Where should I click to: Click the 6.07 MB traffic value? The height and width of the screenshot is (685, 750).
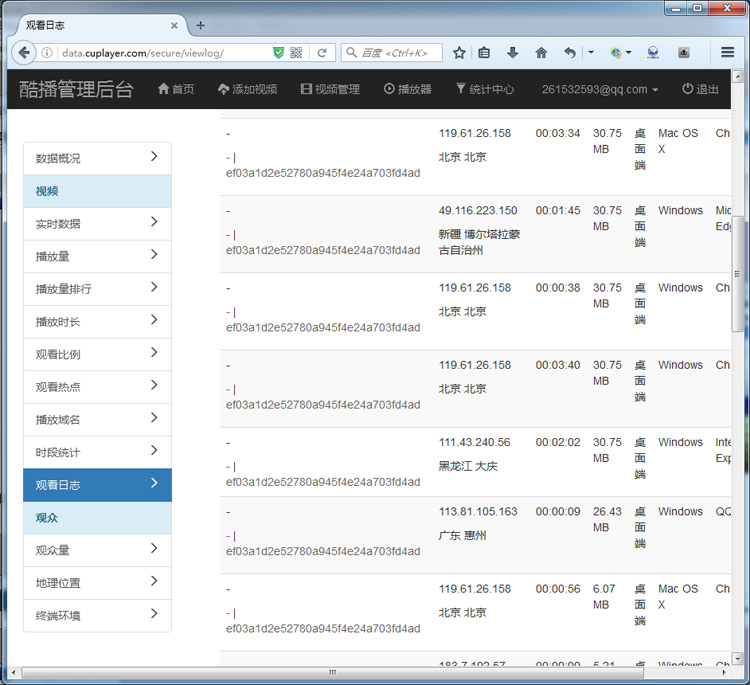604,597
